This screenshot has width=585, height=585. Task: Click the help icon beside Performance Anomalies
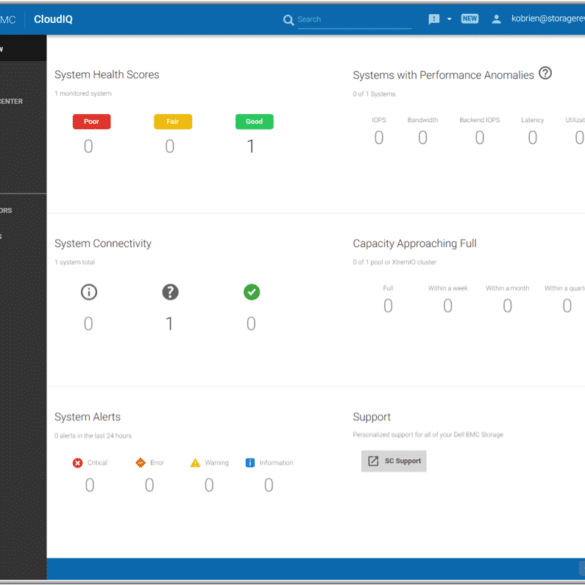[545, 73]
